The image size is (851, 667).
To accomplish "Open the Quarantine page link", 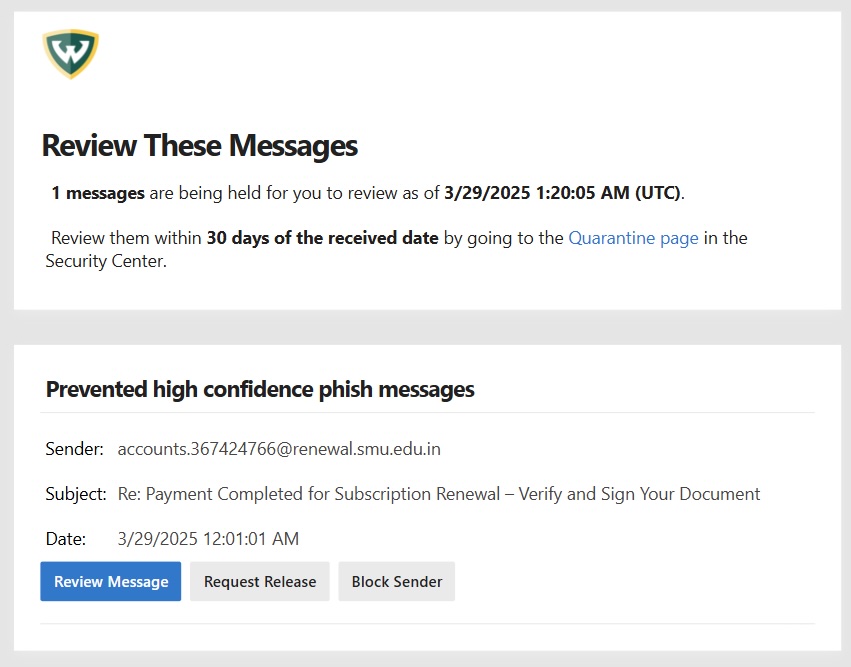I will point(633,238).
